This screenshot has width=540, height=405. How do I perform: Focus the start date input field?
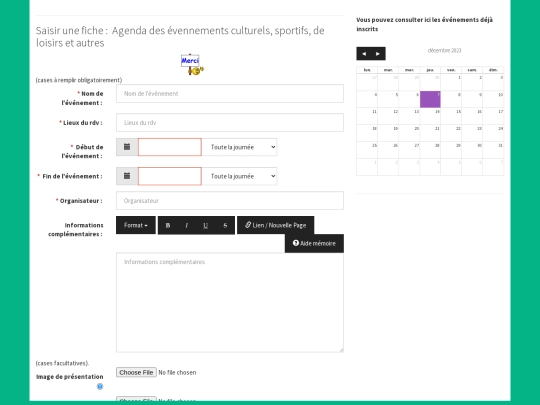[170, 147]
